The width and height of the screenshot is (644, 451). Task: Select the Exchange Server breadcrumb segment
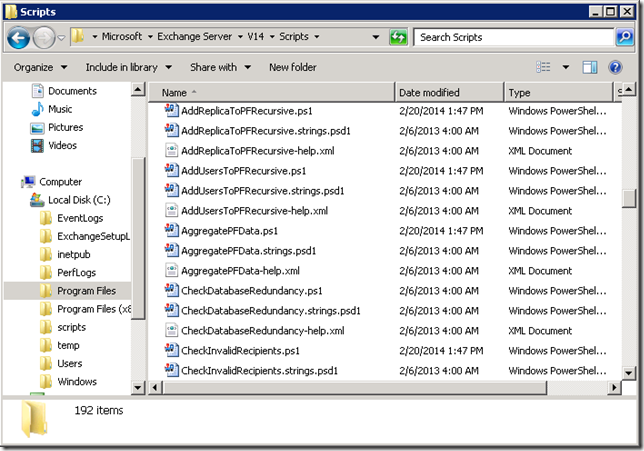(x=195, y=37)
